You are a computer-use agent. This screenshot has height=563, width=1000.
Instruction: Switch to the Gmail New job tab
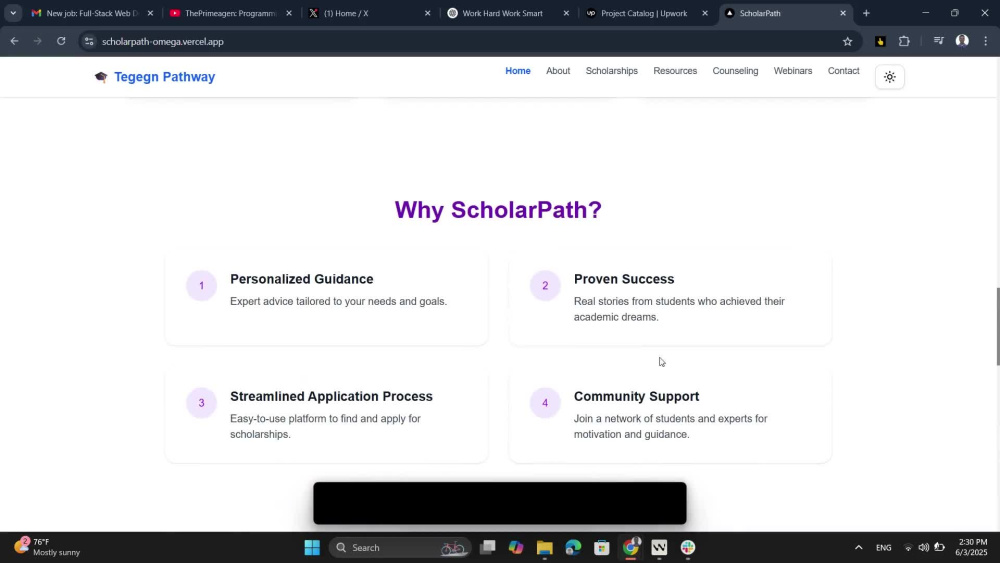[x=92, y=13]
